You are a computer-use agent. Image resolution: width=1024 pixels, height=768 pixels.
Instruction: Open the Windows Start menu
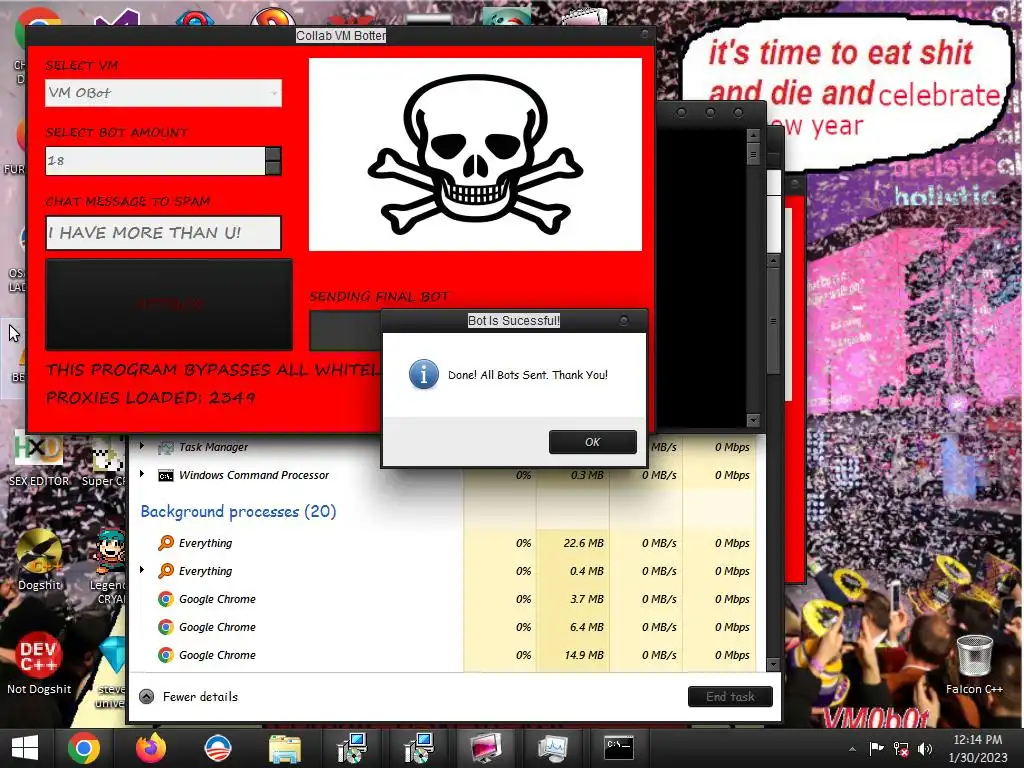click(x=25, y=748)
